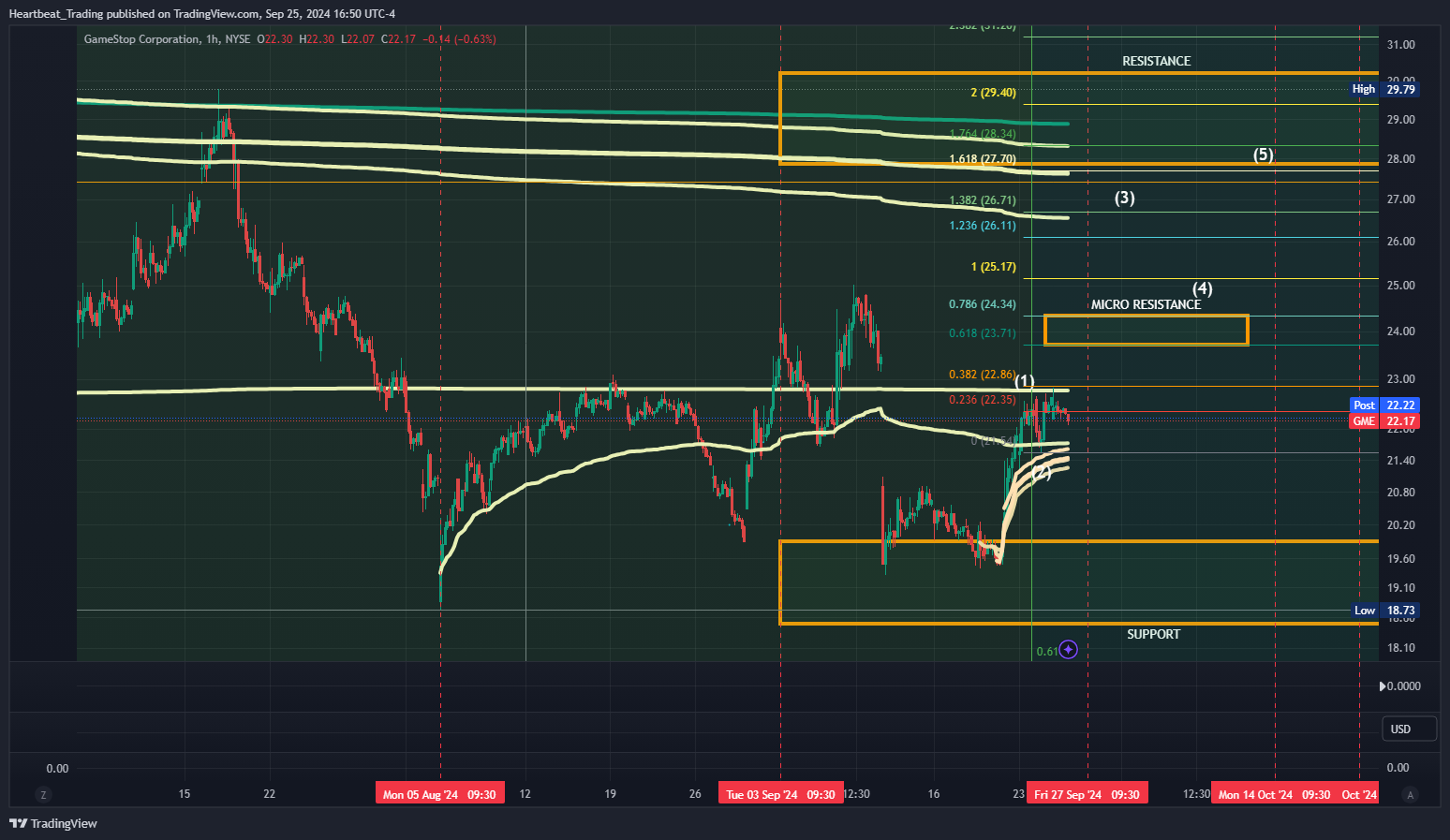The width and height of the screenshot is (1450, 840).
Task: Open the USD currency selector
Action: tap(1409, 729)
